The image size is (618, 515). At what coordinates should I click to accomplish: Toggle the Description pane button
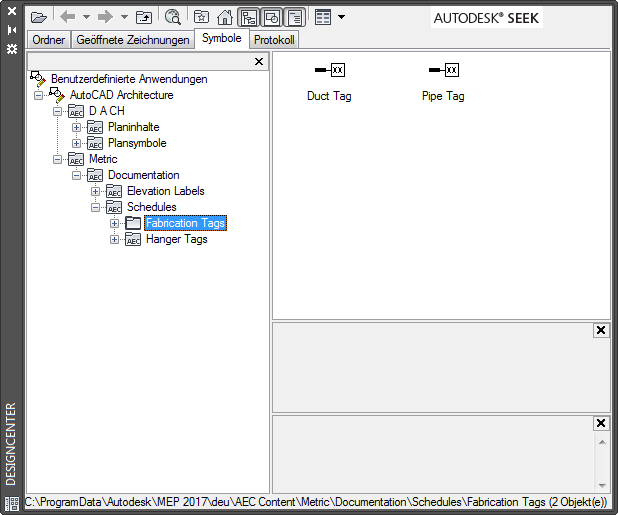click(294, 17)
